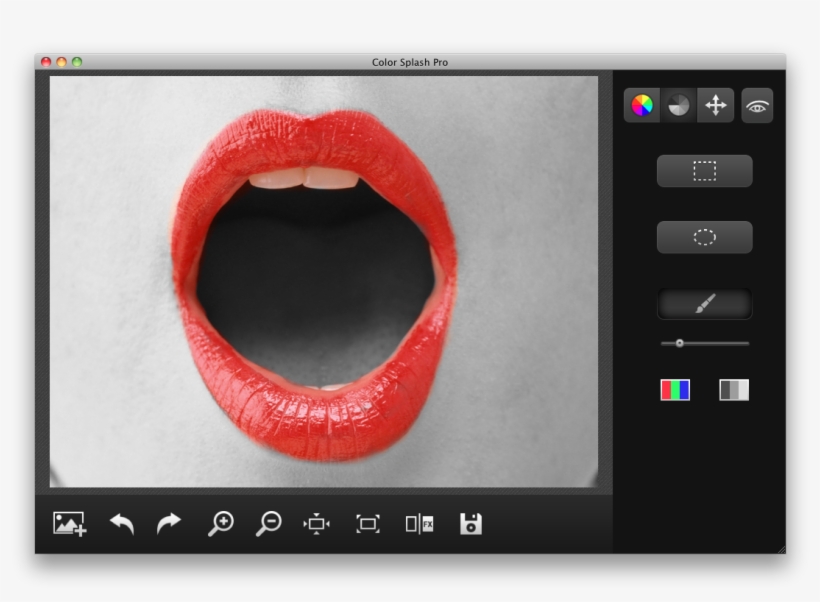Select the rectangular selection tool
This screenshot has height=602, width=820.
[x=704, y=170]
